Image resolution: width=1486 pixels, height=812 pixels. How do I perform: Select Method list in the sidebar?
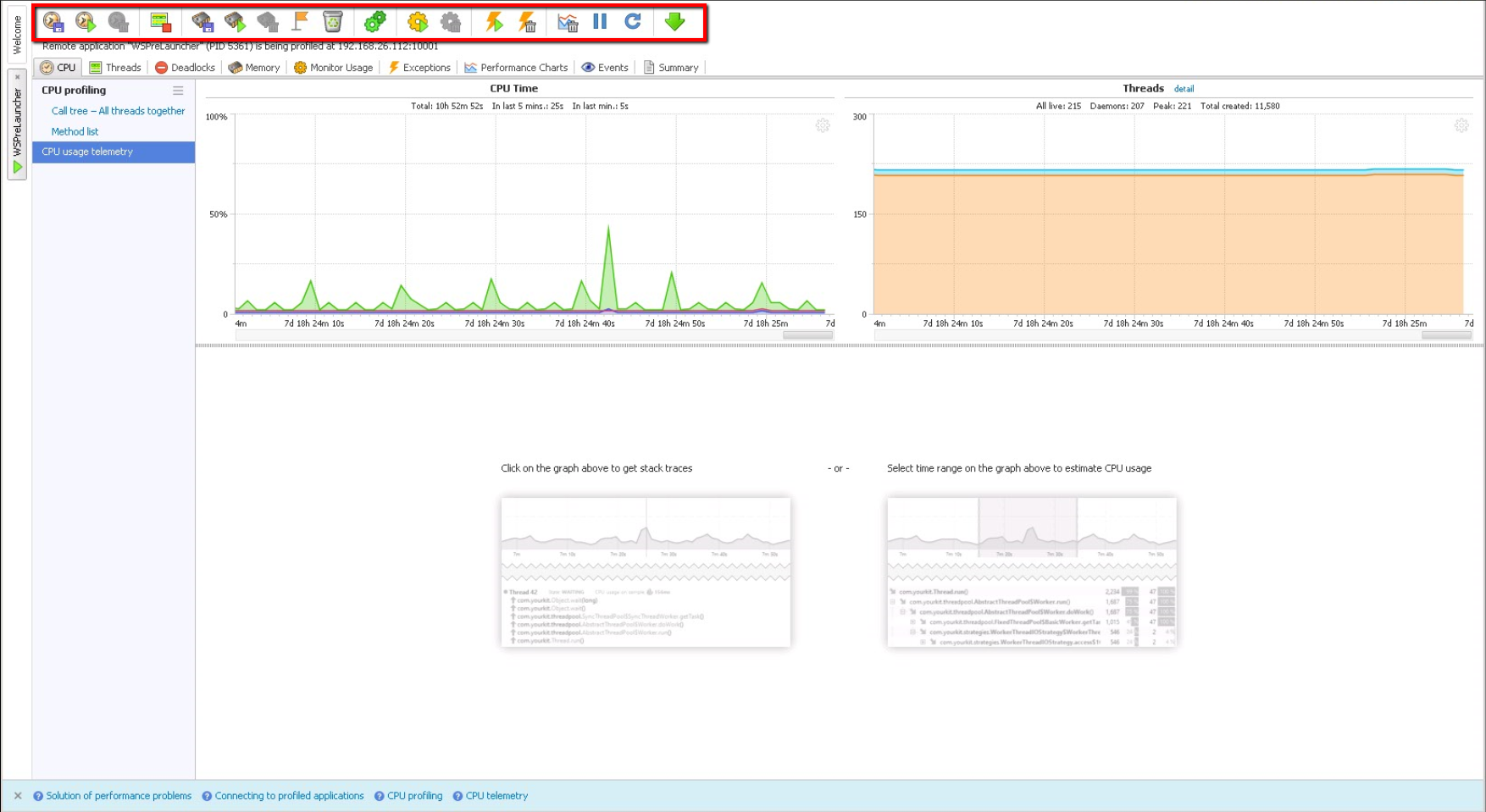tap(75, 131)
